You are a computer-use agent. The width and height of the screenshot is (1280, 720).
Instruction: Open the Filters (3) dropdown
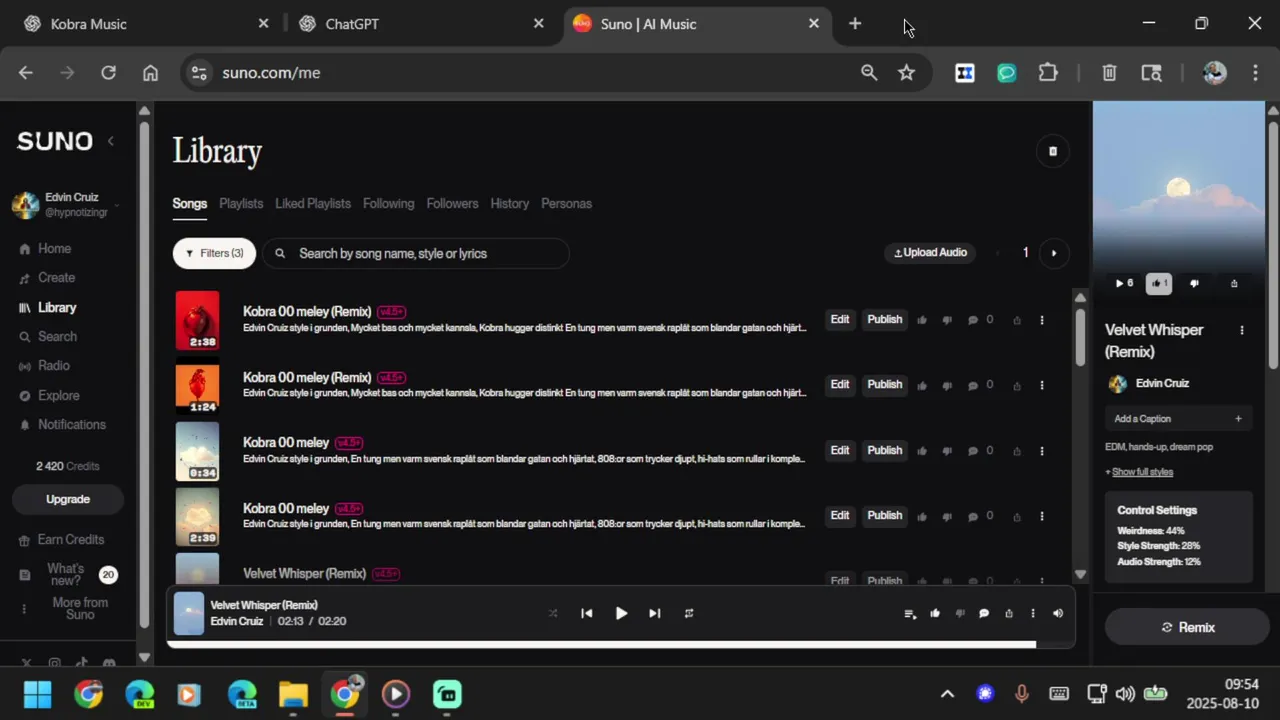[214, 254]
